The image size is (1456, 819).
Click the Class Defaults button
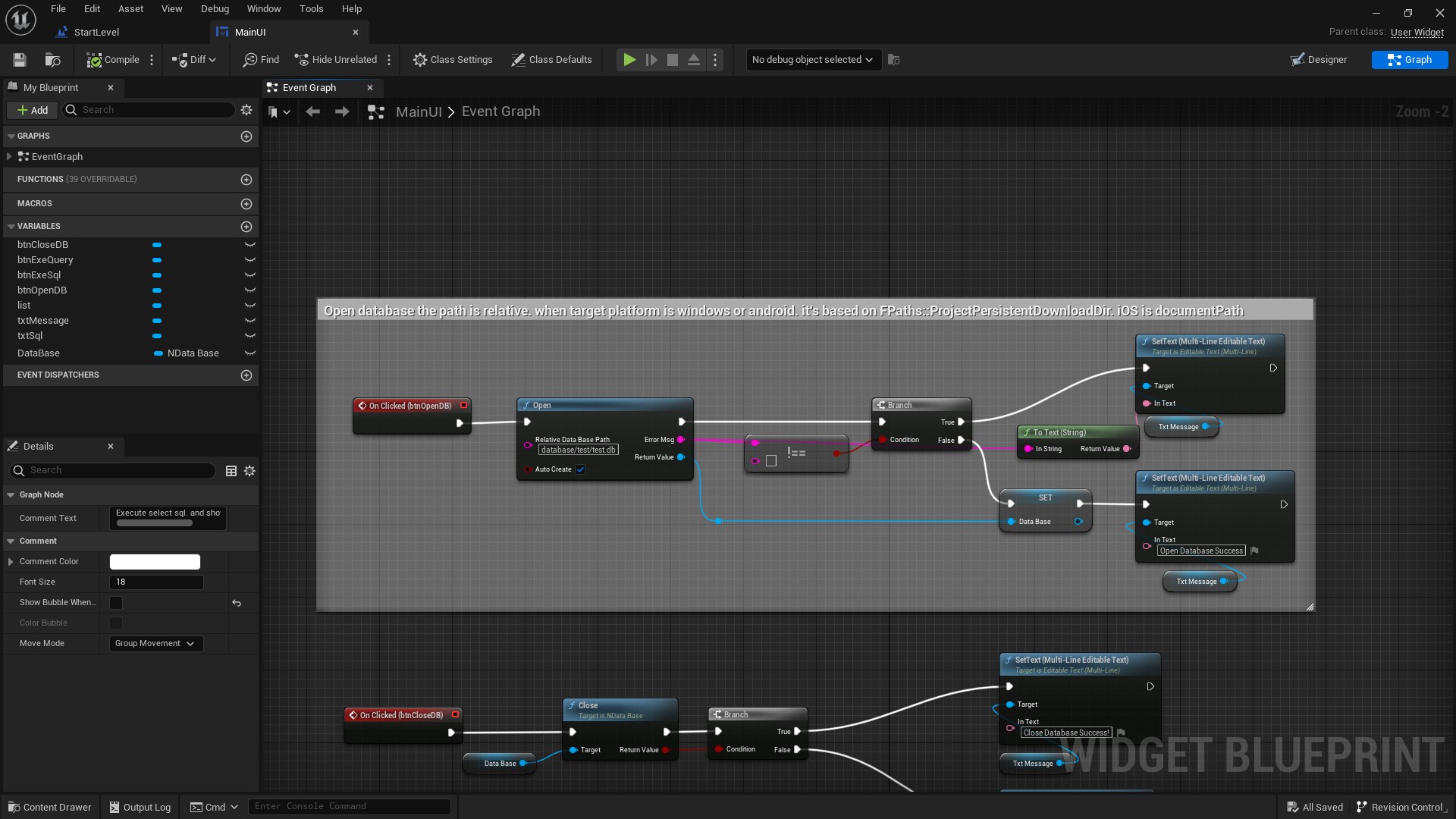coord(551,60)
